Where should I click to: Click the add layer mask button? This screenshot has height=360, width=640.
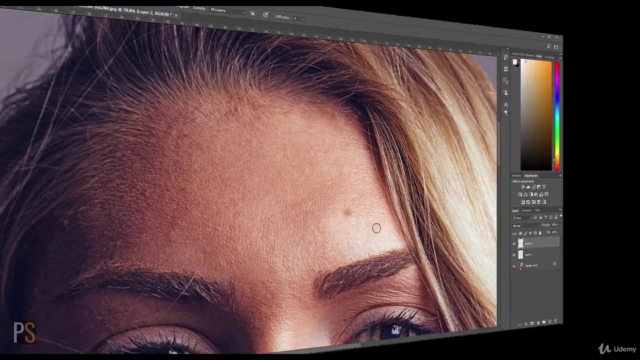532,323
